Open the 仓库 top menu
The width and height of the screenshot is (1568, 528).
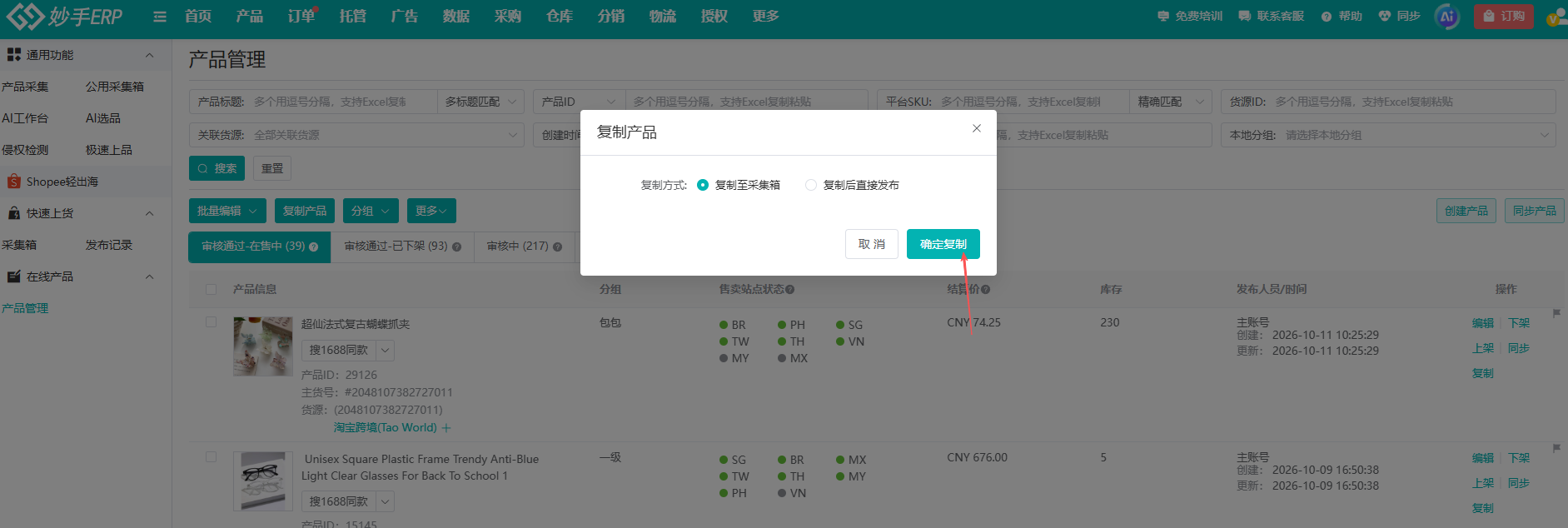[559, 16]
